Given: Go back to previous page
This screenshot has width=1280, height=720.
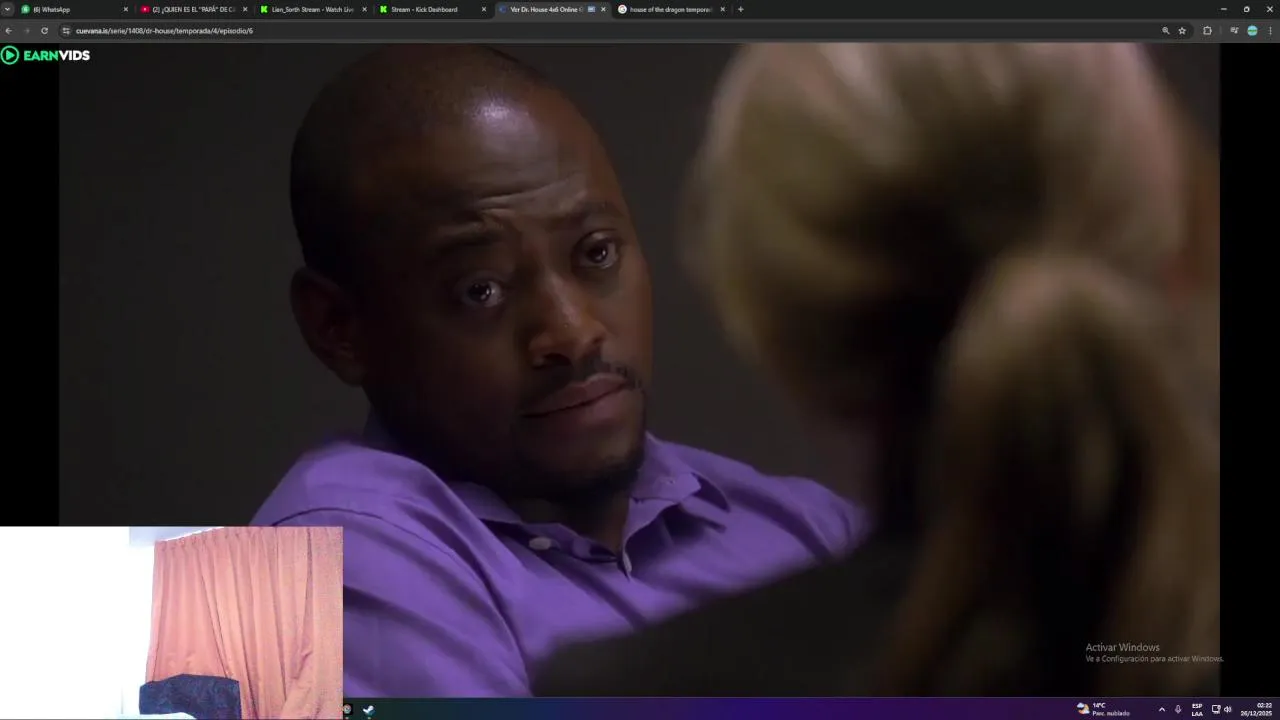Looking at the screenshot, I should (9, 31).
